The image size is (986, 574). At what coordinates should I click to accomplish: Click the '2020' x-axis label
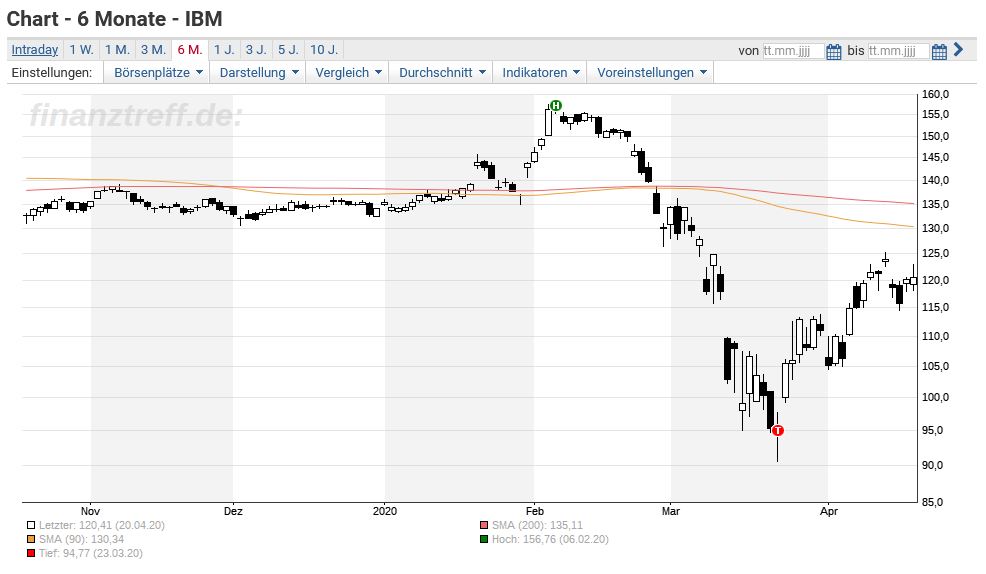(385, 511)
